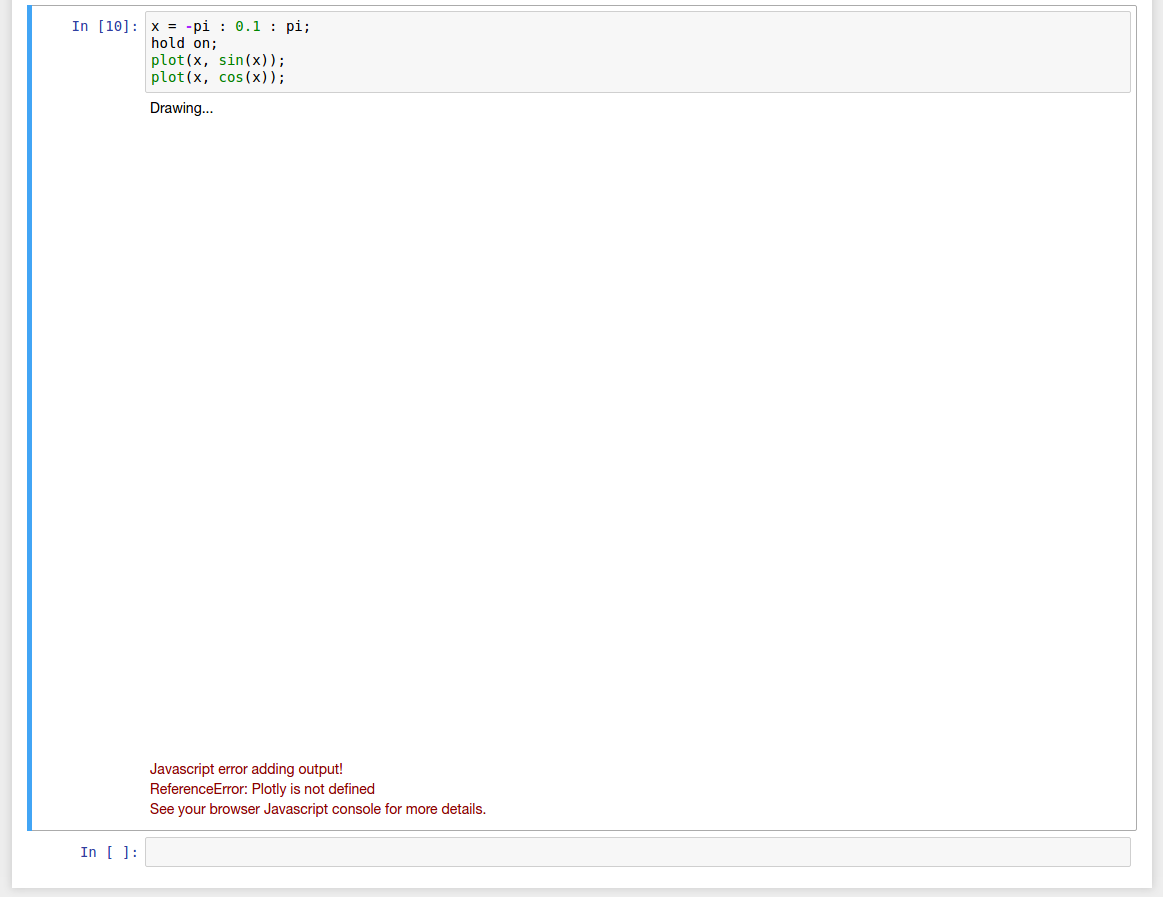The width and height of the screenshot is (1163, 897).
Task: Click the code cell with plot commands
Action: [x=637, y=52]
